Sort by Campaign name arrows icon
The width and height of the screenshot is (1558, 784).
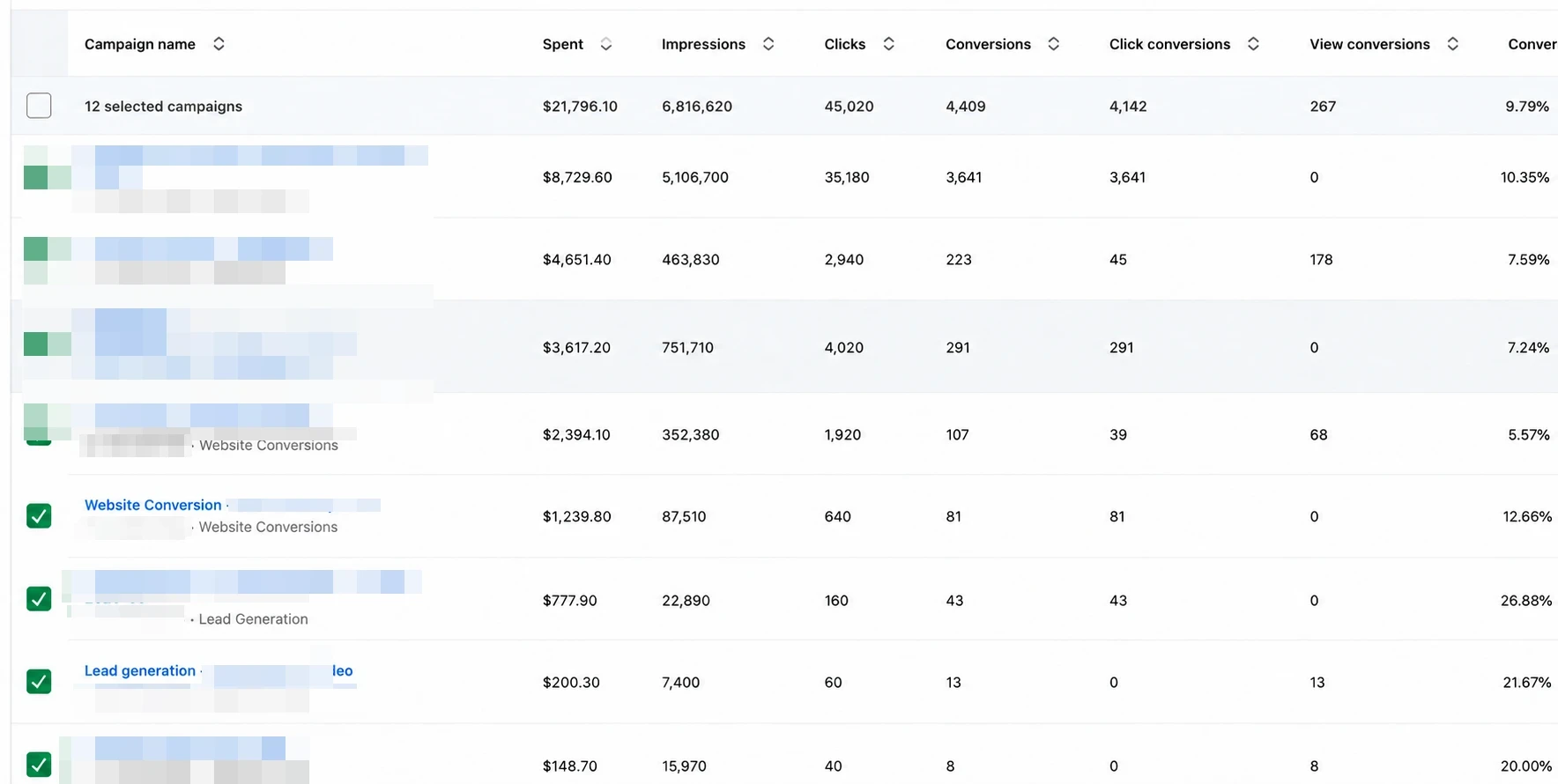click(x=219, y=44)
